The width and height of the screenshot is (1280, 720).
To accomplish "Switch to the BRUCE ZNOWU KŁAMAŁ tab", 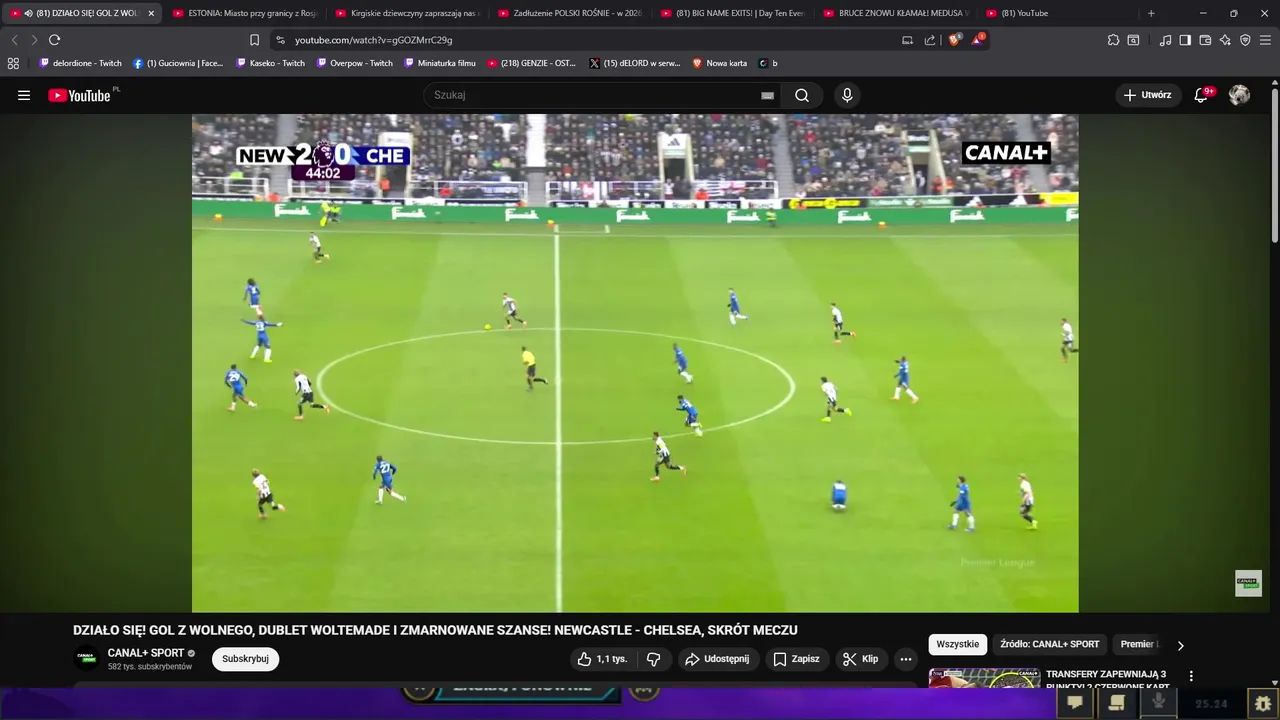I will pos(895,13).
